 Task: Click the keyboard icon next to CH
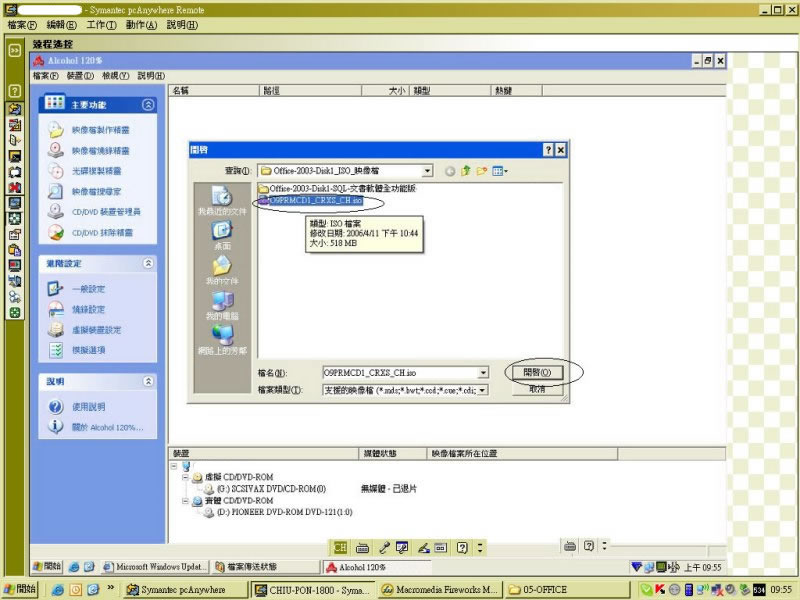tap(362, 548)
